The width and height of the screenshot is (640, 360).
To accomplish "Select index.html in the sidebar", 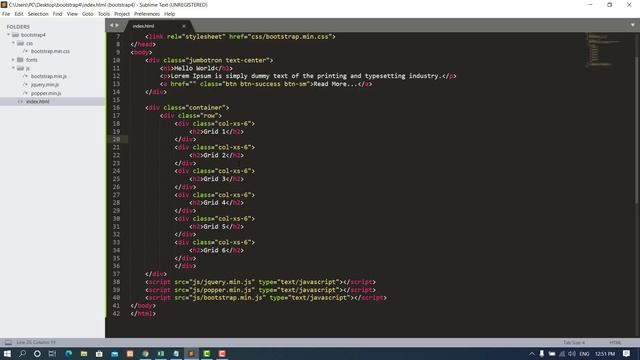I will [x=52, y=102].
